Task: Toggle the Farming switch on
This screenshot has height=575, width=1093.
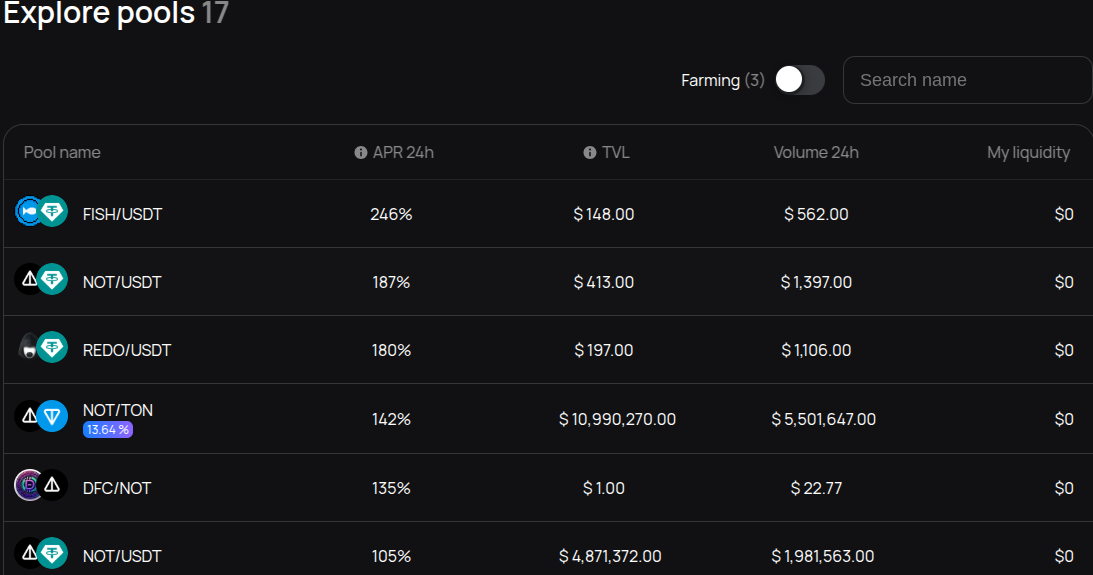Action: tap(800, 80)
